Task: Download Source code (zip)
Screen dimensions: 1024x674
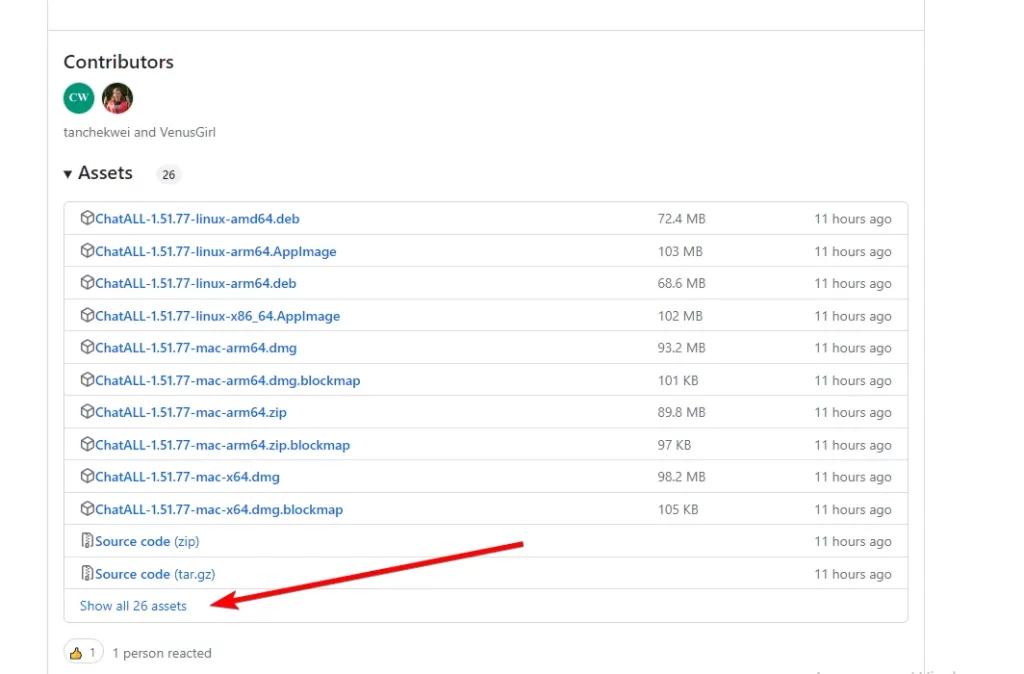Action: [147, 541]
